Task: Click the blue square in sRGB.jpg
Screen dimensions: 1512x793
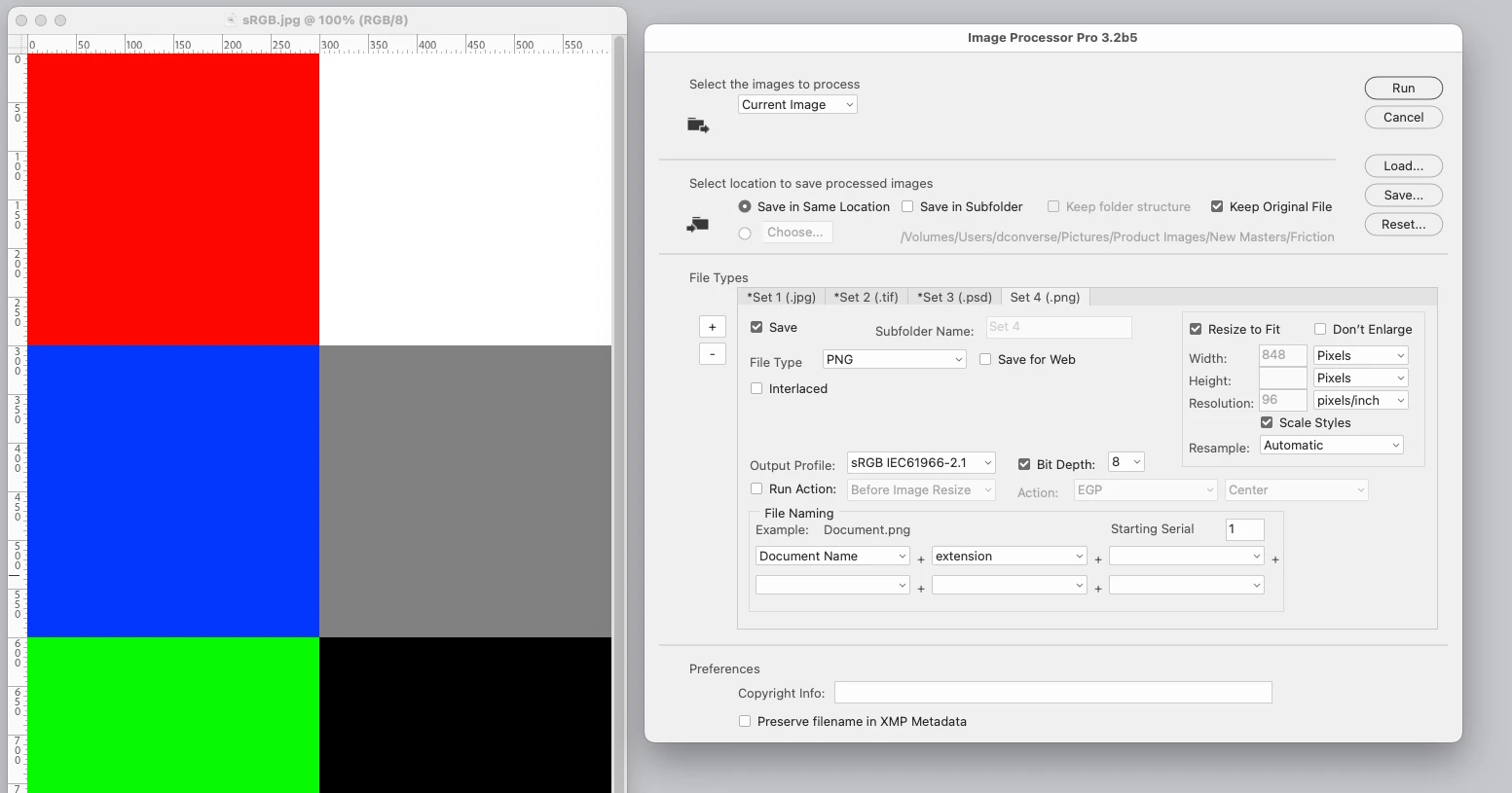Action: click(x=173, y=491)
